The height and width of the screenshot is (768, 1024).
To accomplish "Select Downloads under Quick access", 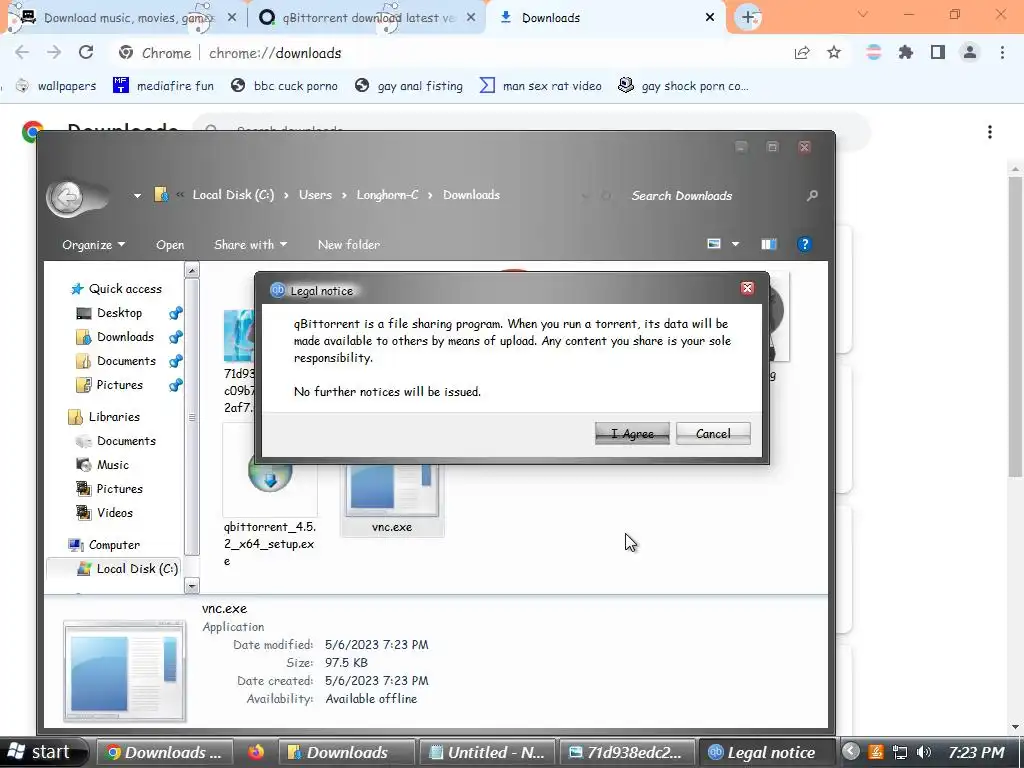I will [x=116, y=337].
